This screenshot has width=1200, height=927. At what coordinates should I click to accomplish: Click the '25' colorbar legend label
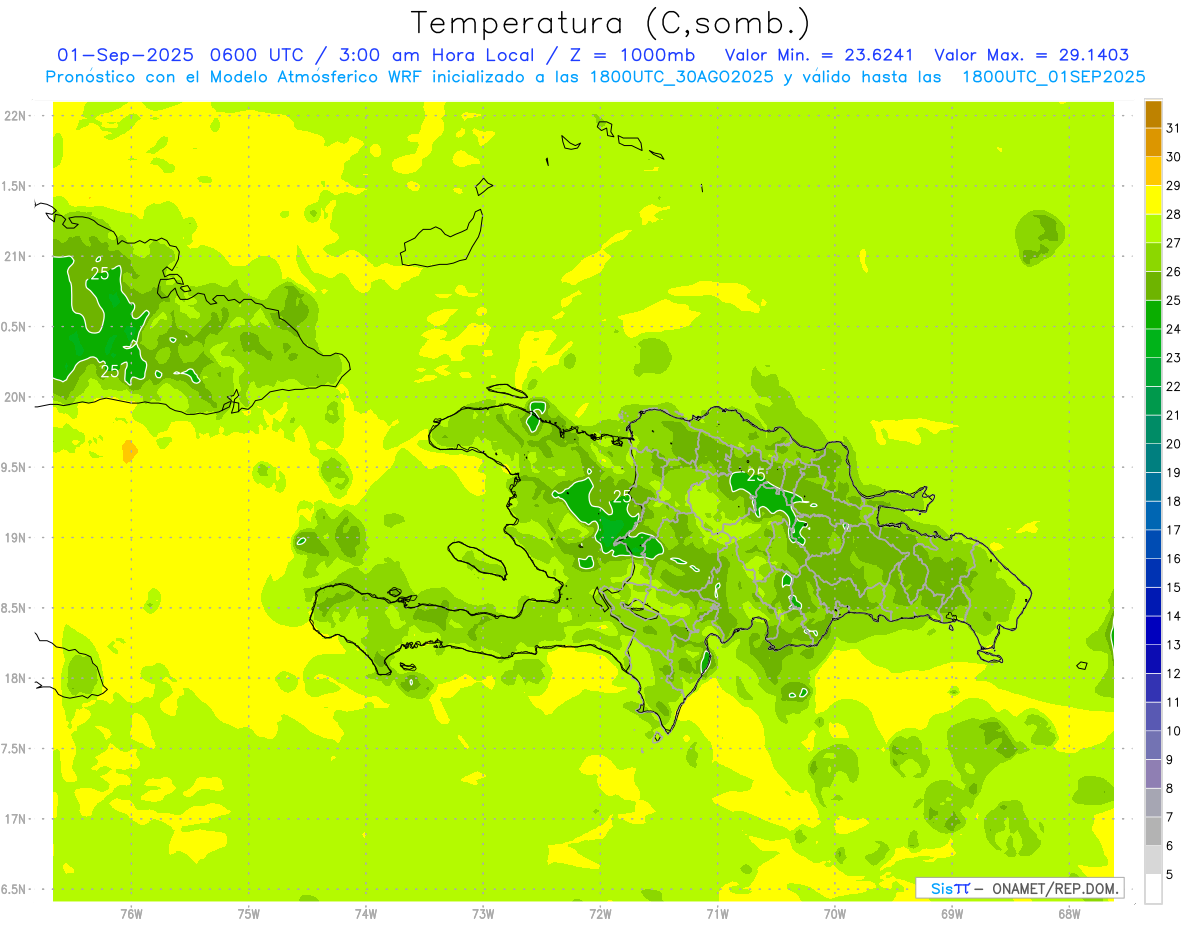pos(1174,300)
